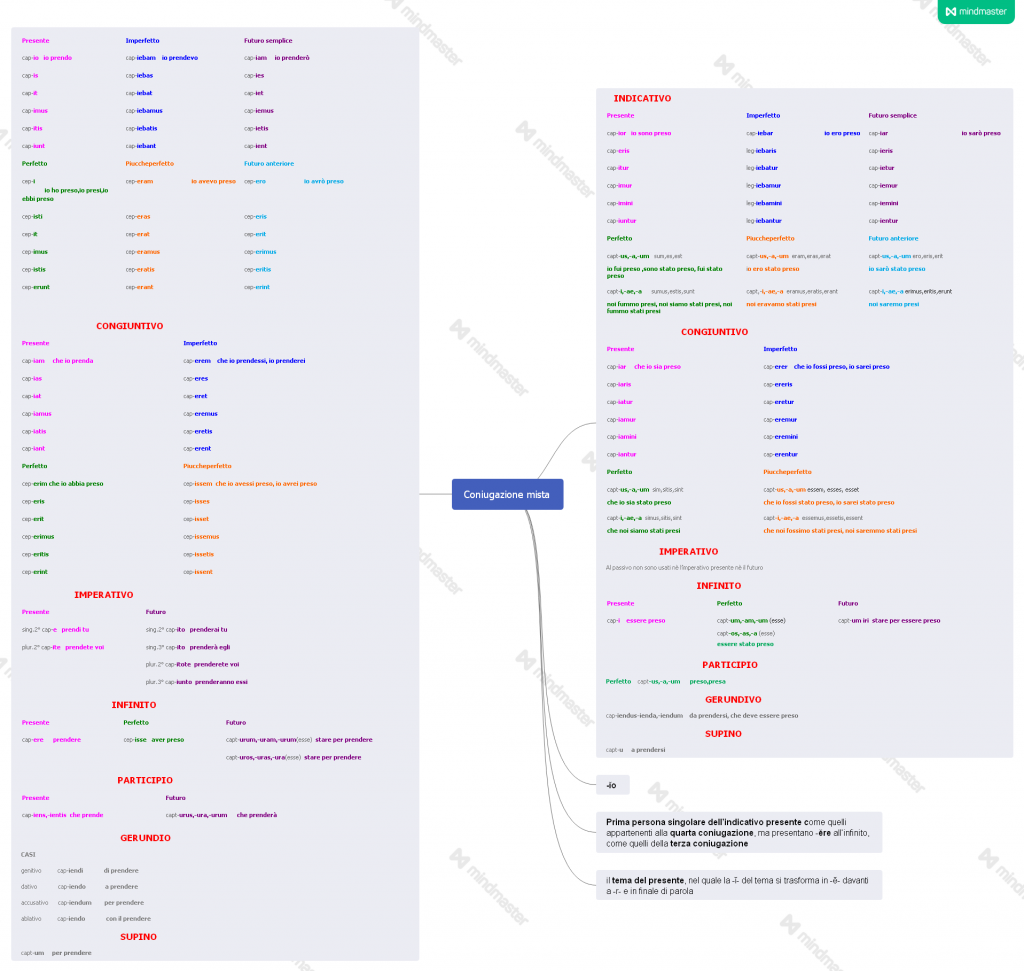Image resolution: width=1024 pixels, height=971 pixels.
Task: Click the red INDICATIVO heading
Action: tap(642, 99)
